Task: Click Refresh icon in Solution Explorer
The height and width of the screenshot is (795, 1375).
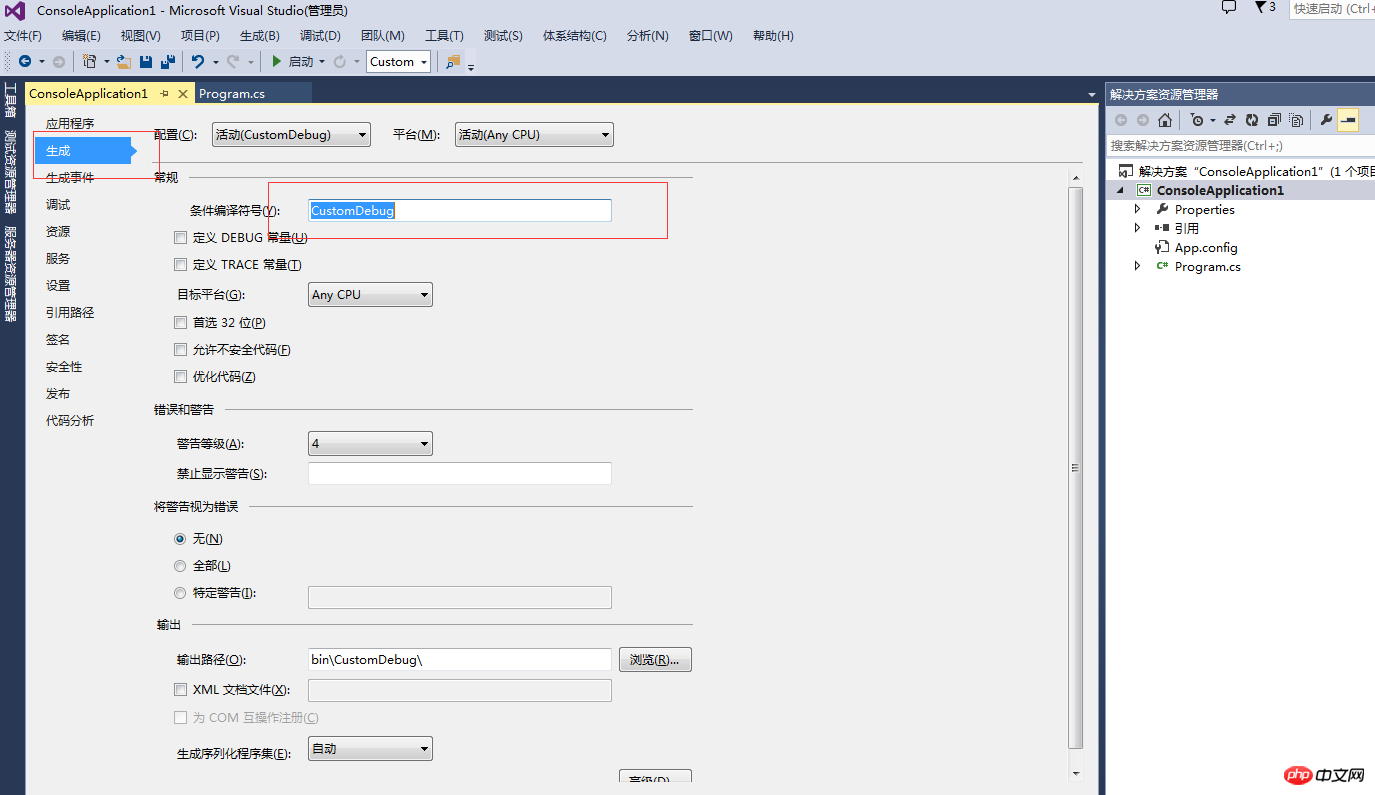Action: 1252,120
